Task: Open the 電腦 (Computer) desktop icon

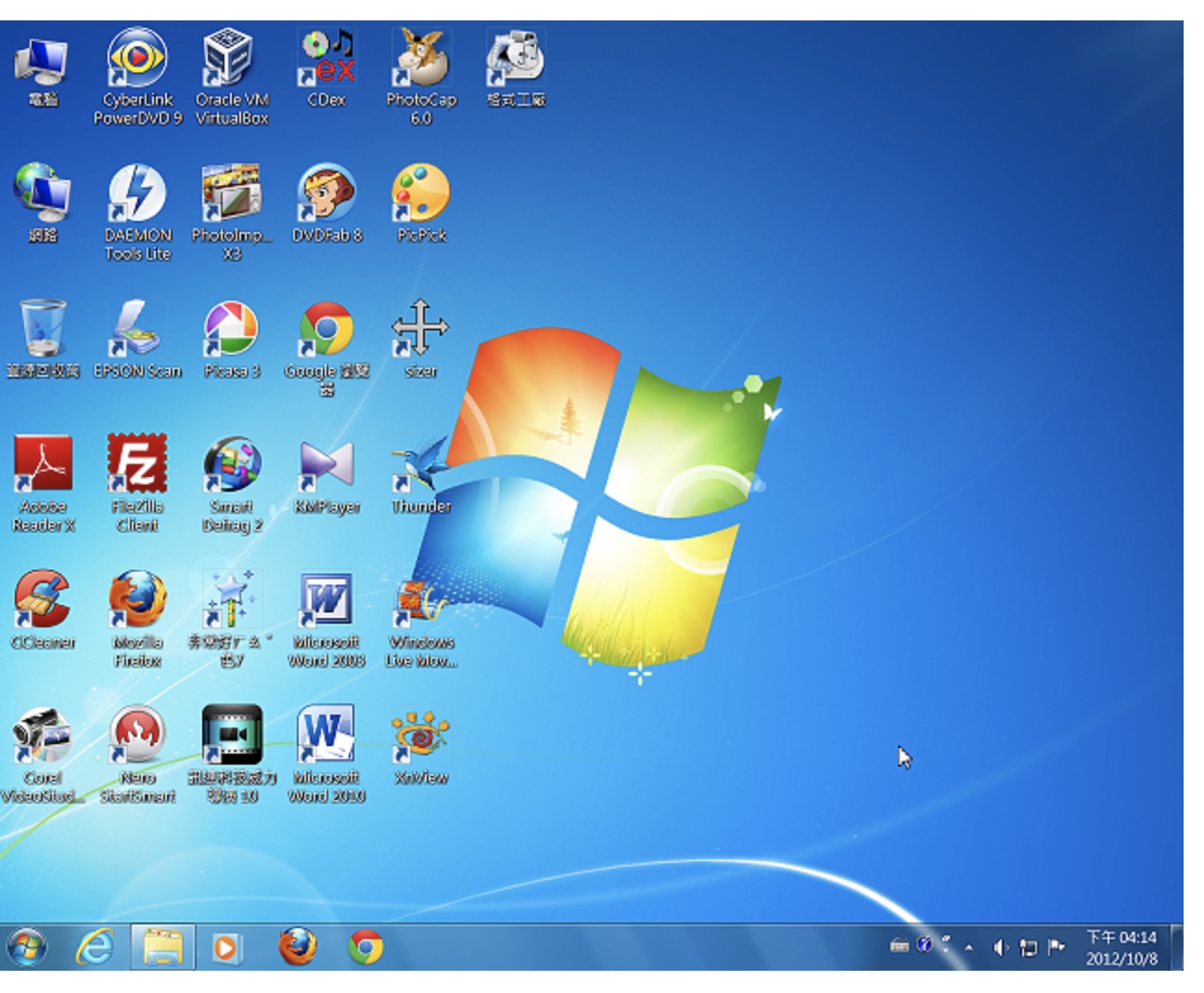Action: [43, 71]
